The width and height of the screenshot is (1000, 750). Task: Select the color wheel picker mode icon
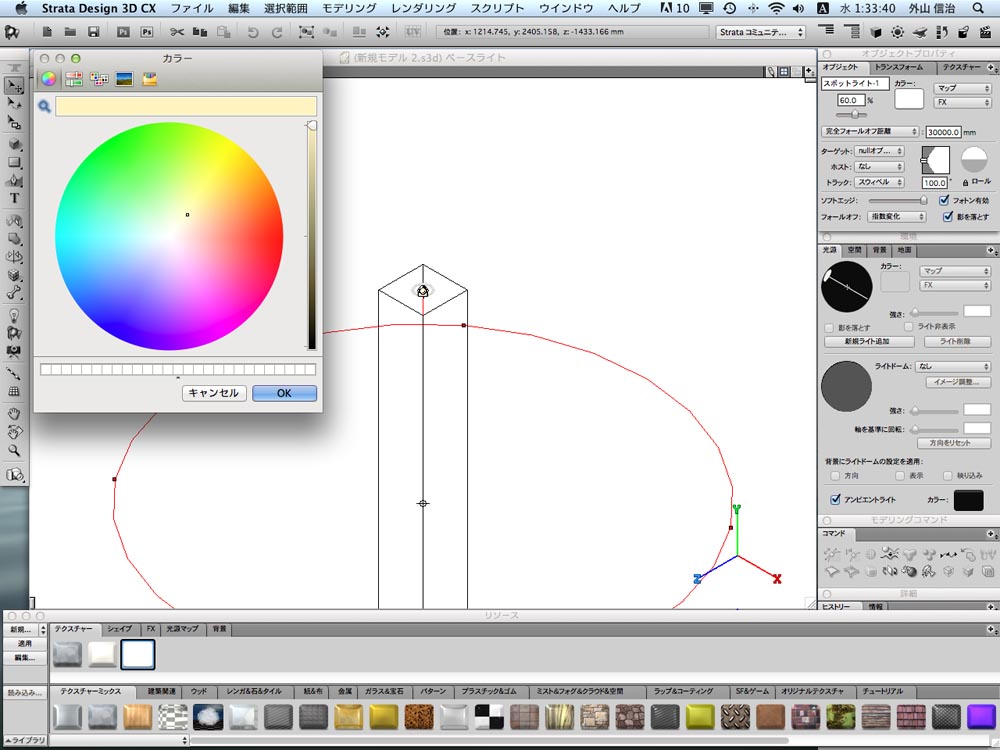[48, 79]
